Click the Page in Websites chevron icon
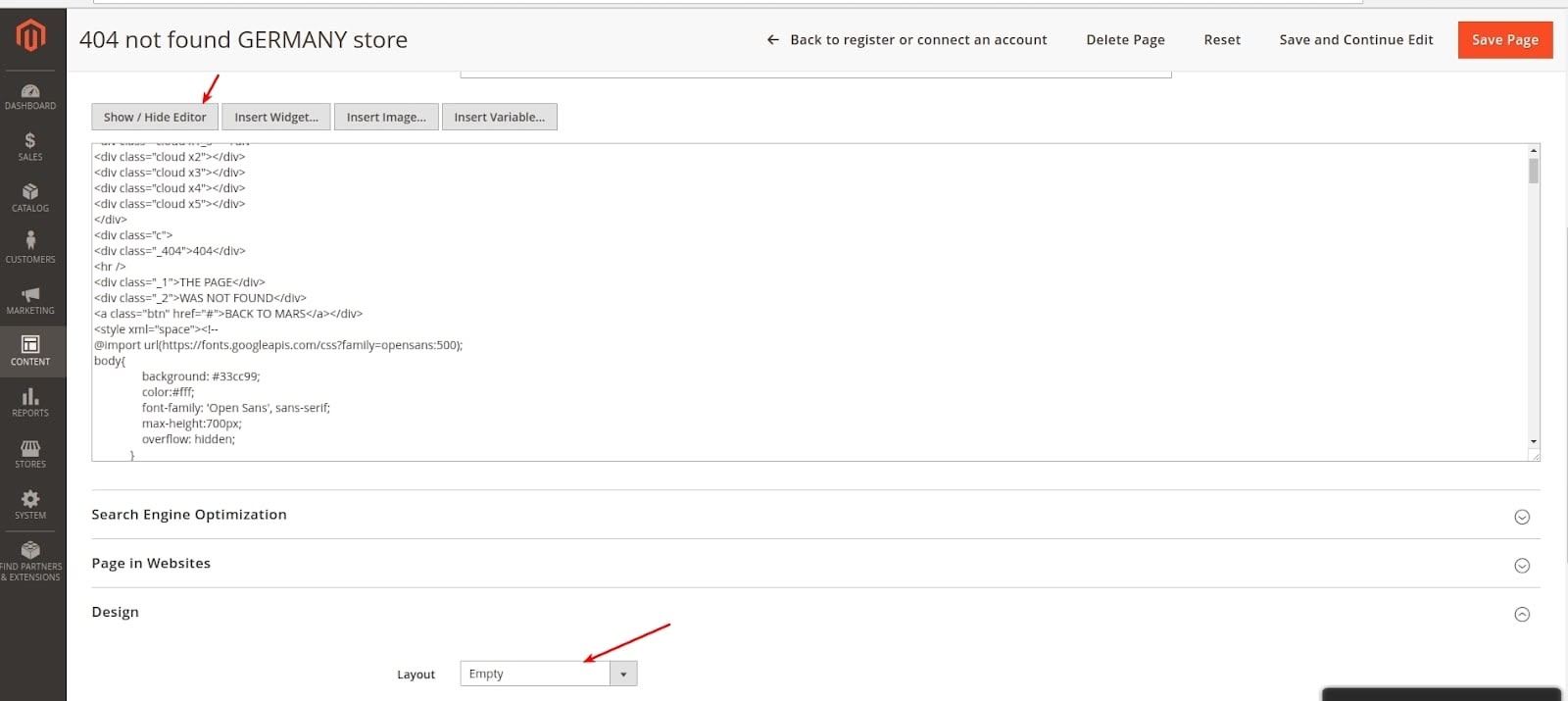Screen dimensions: 1568x701 [x=1522, y=566]
